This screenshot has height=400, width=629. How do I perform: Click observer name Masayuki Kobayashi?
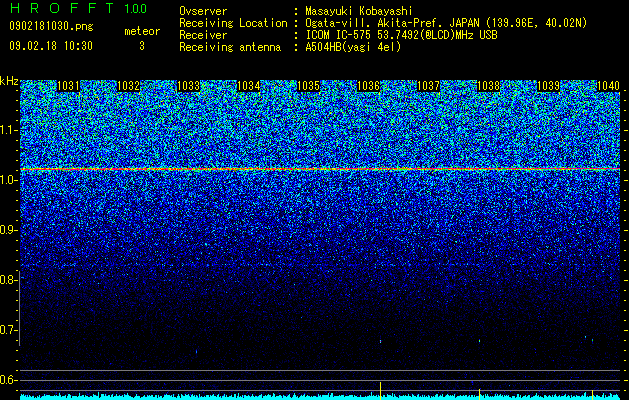359,11
